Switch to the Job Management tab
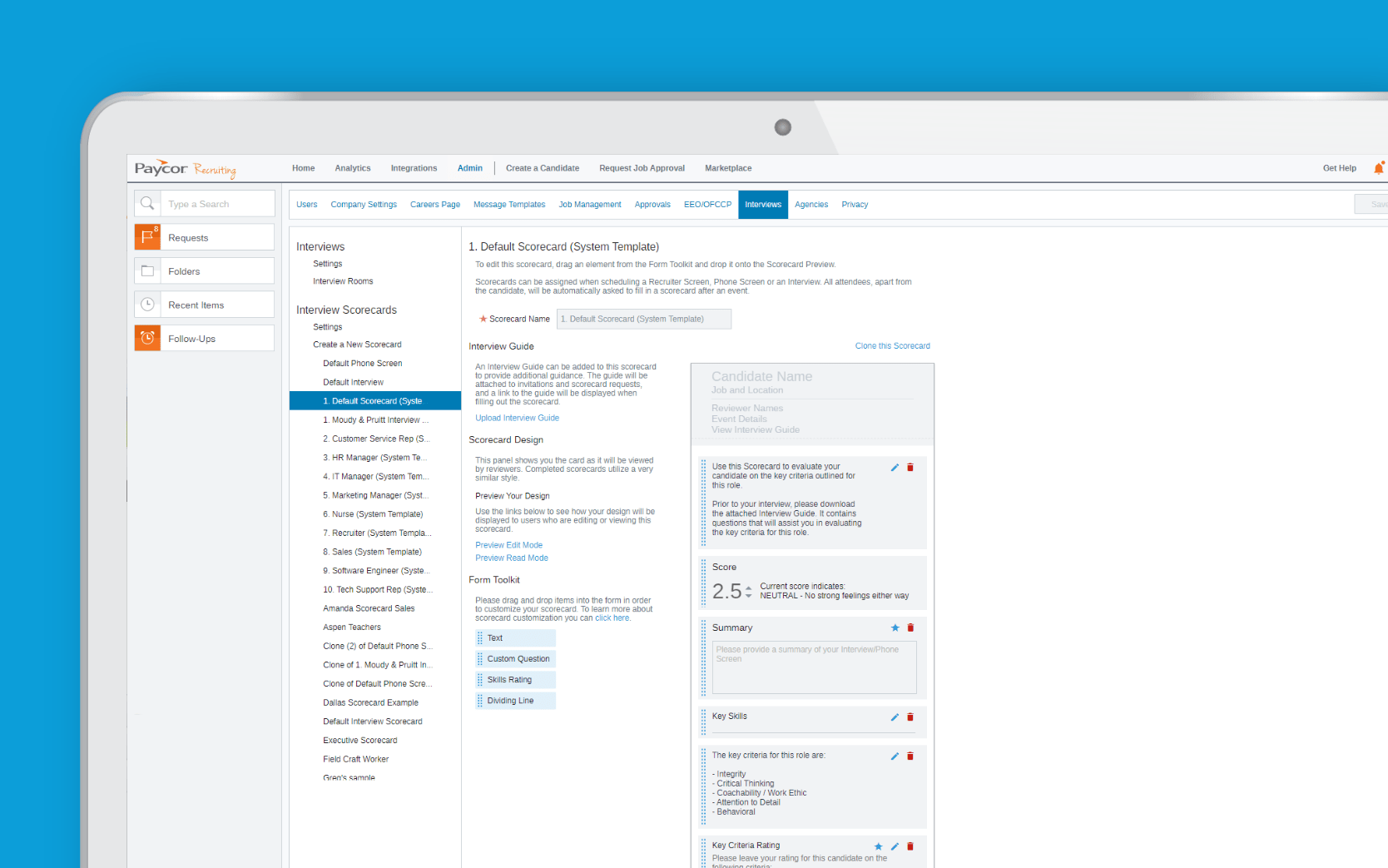This screenshot has height=868, width=1388. [x=590, y=205]
